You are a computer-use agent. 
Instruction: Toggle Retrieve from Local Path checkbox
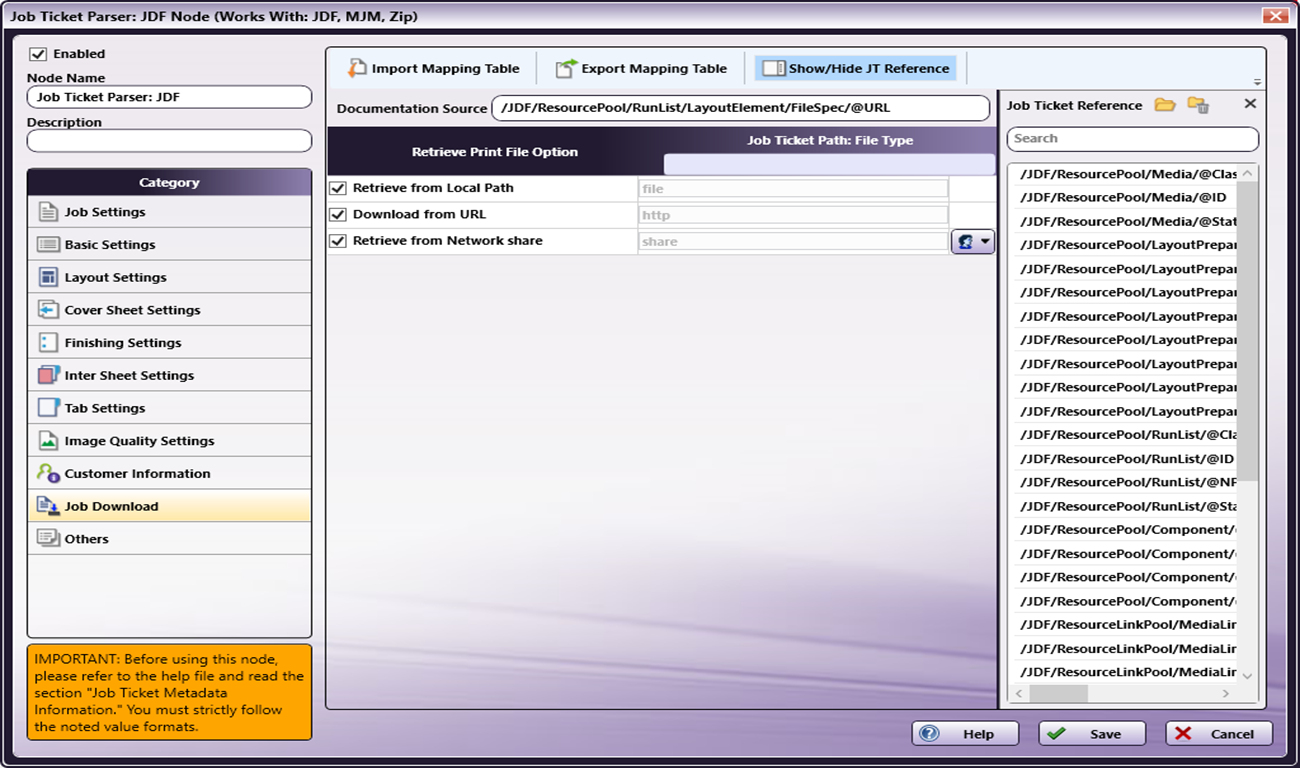coord(338,188)
